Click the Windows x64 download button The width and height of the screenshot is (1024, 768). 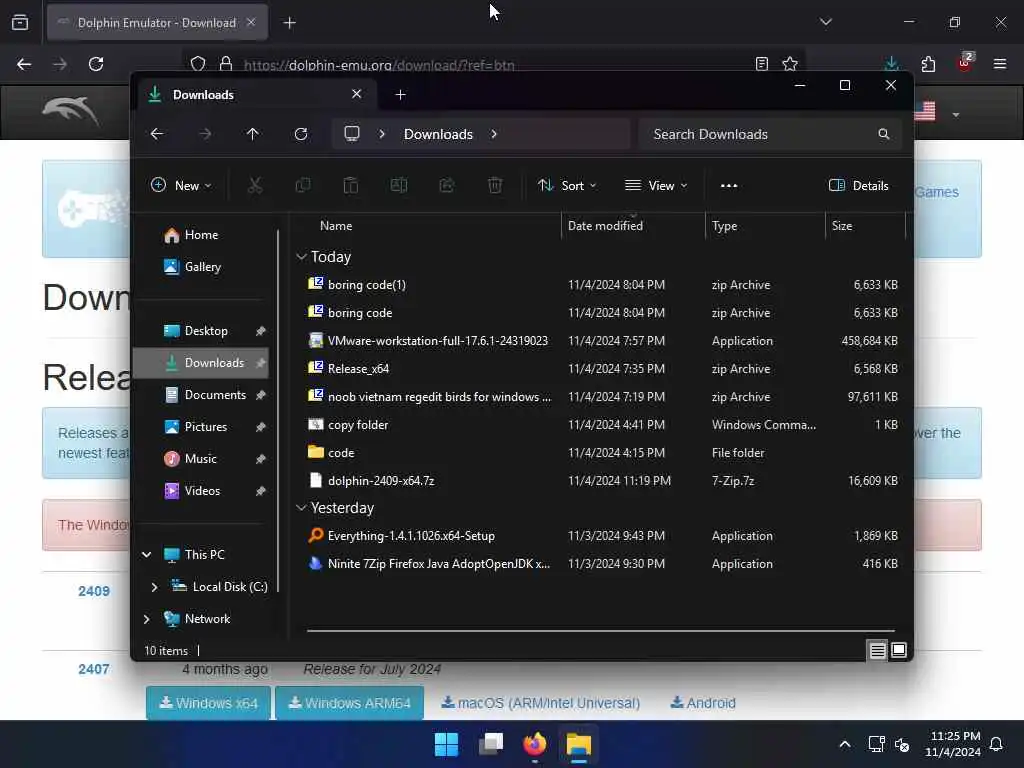click(x=208, y=703)
